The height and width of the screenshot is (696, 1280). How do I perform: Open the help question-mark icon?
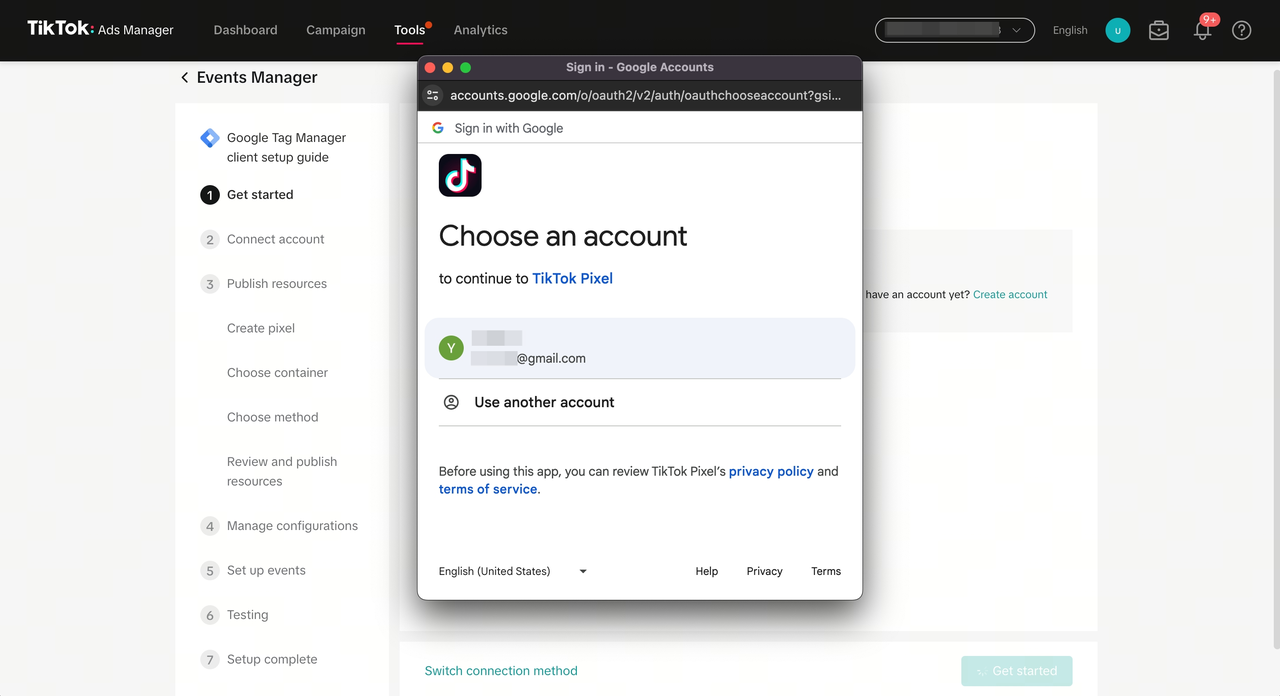[x=1241, y=30]
